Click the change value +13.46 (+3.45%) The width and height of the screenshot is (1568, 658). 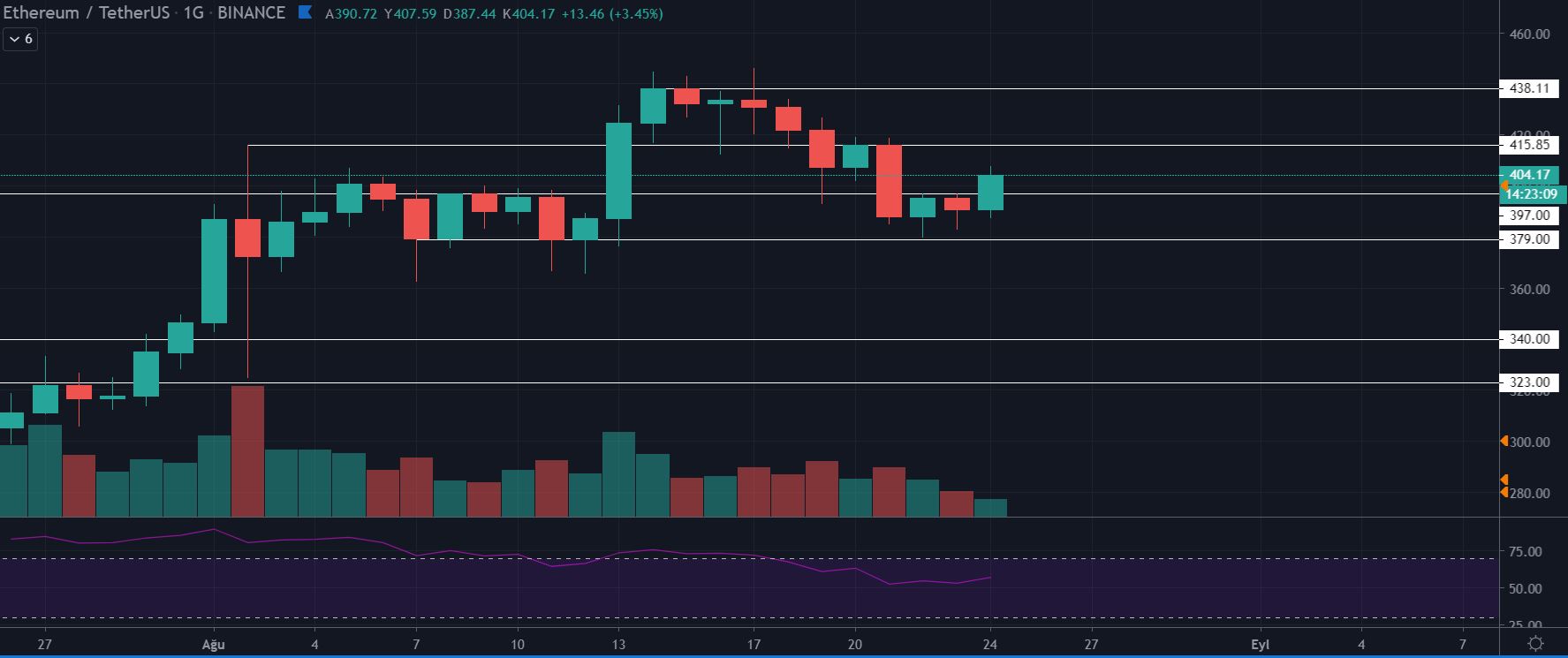(x=612, y=14)
